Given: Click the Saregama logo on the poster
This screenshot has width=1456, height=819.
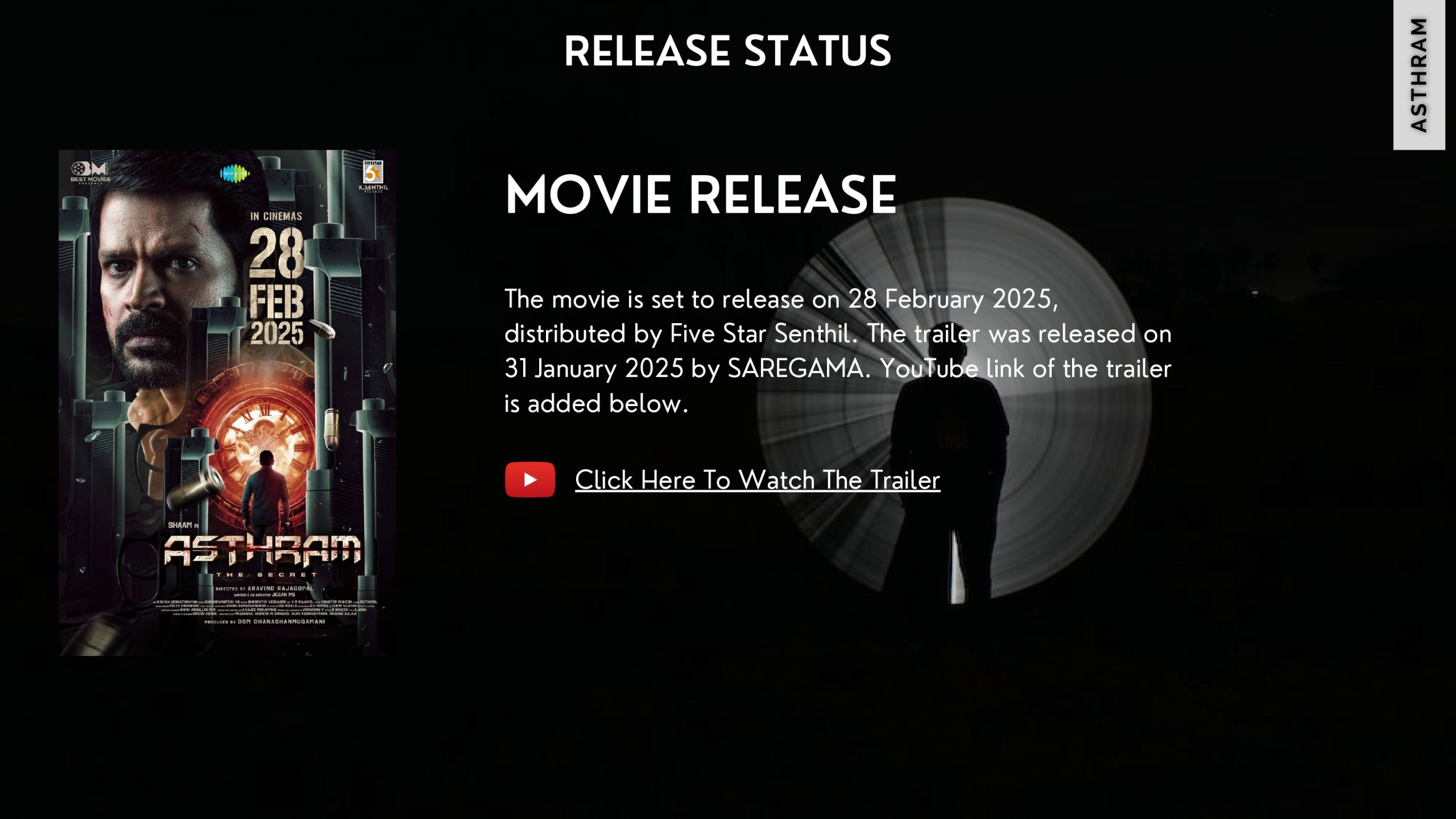Looking at the screenshot, I should 235,173.
